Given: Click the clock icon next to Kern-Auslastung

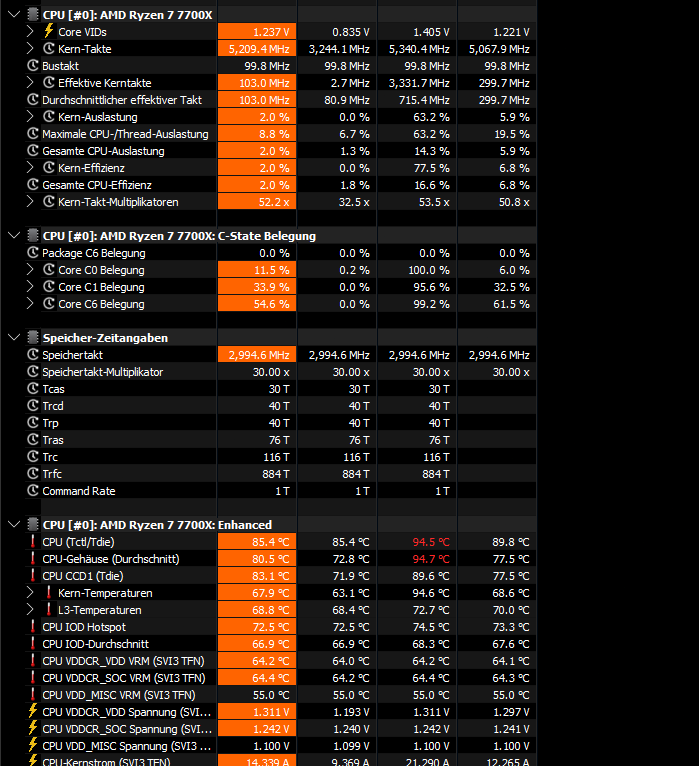Looking at the screenshot, I should 49,116.
